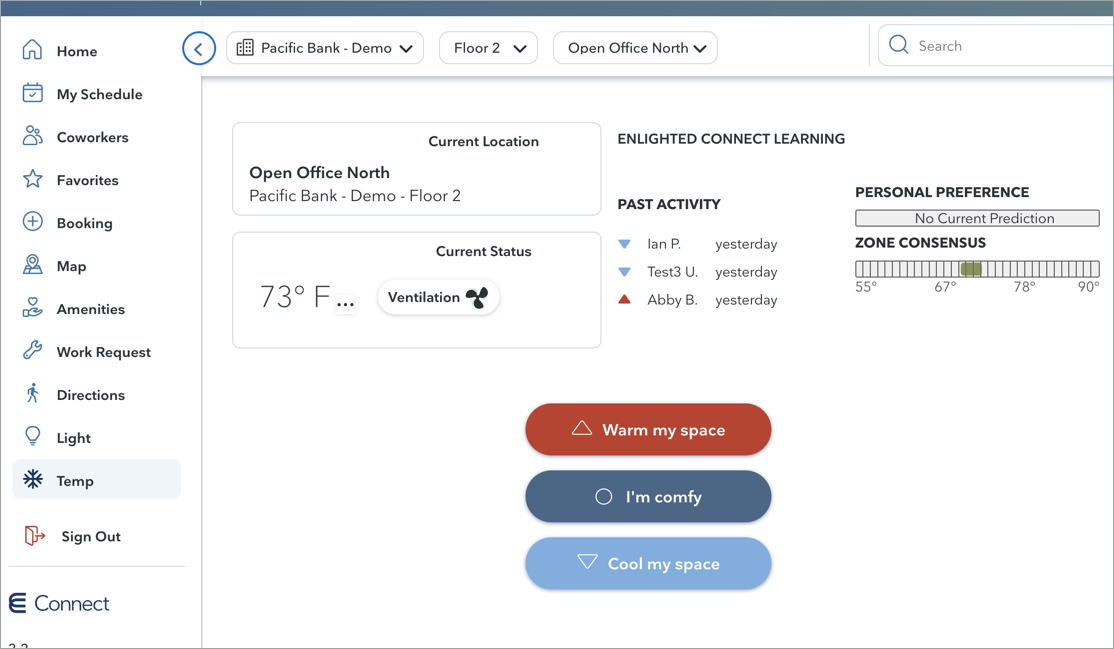Collapse the sidebar with the back arrow
The image size is (1114, 649).
(x=199, y=48)
